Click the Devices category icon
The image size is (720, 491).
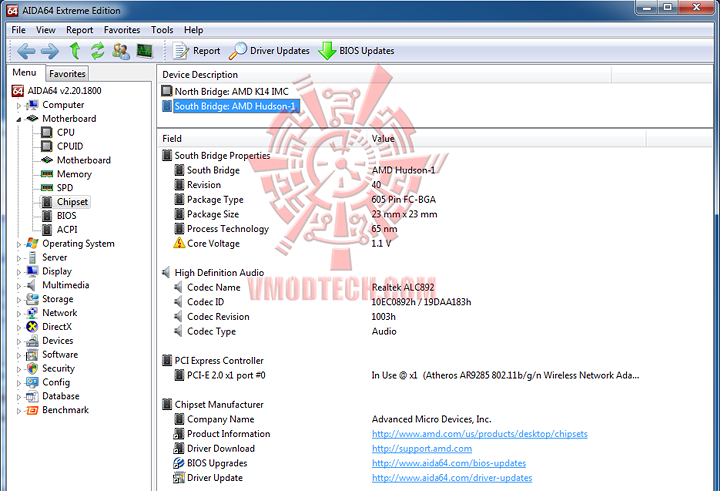pos(32,341)
